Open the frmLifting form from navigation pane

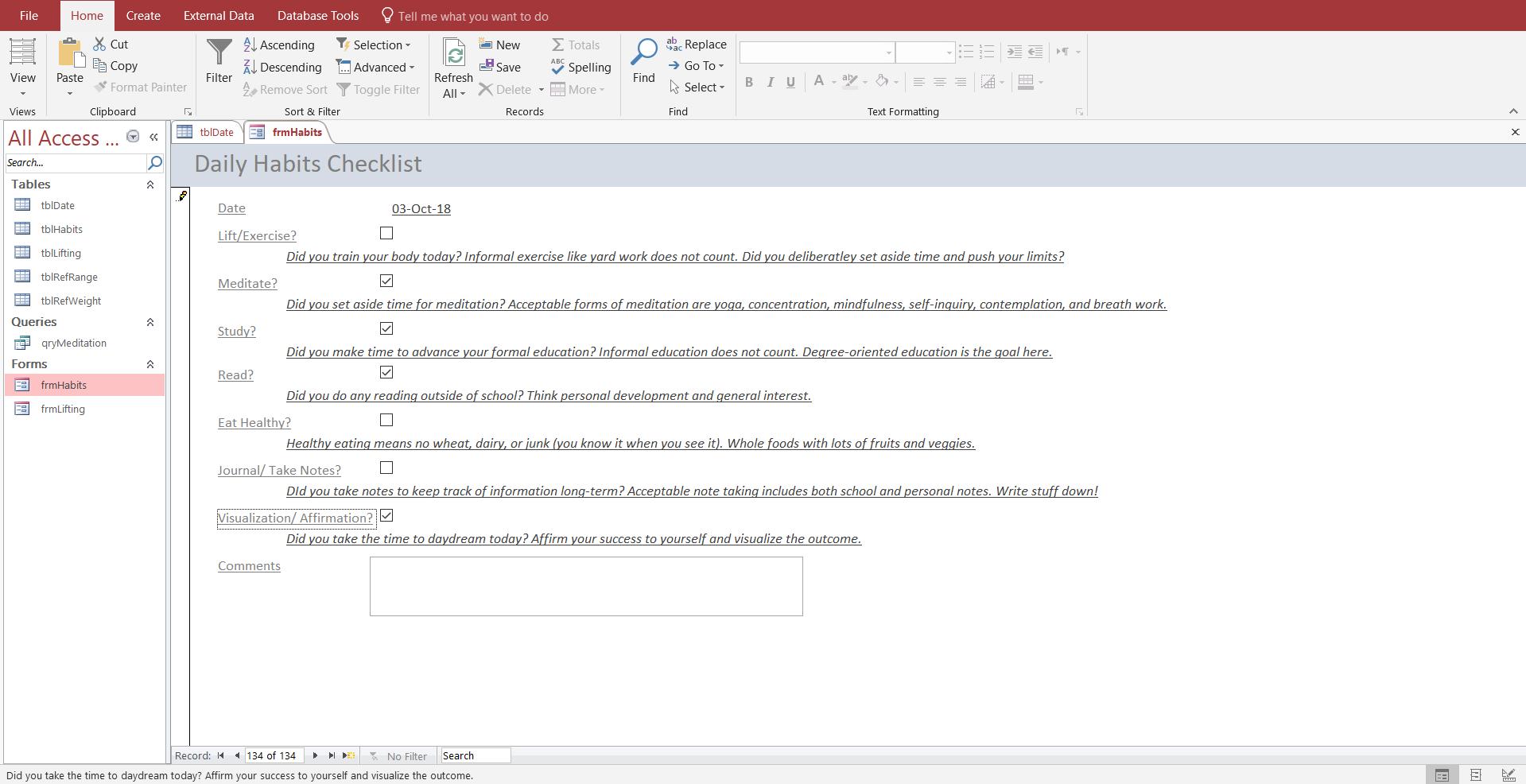(63, 409)
